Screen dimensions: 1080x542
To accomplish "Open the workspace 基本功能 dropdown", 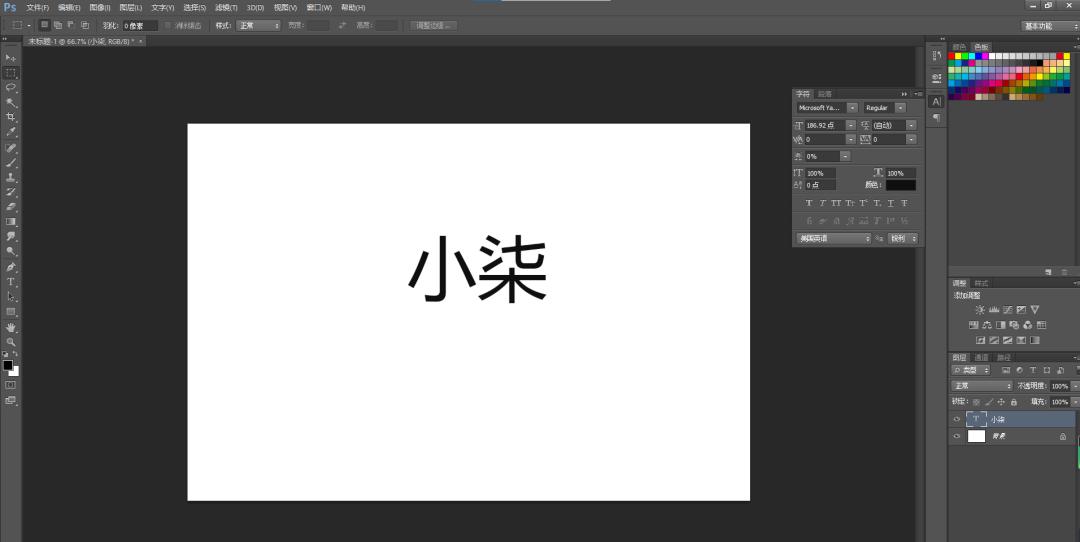I will [x=1049, y=25].
